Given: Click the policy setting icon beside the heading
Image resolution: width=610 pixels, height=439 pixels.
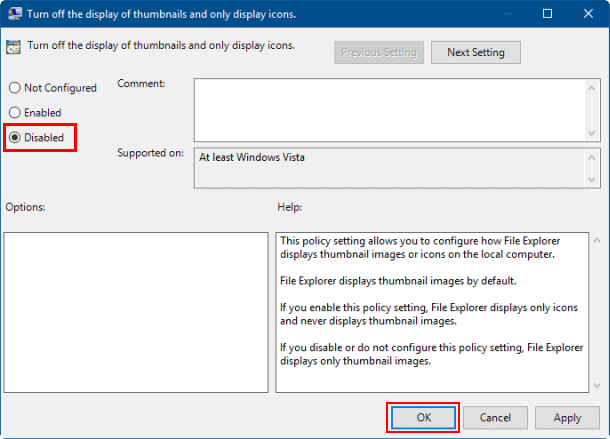Looking at the screenshot, I should (14, 47).
